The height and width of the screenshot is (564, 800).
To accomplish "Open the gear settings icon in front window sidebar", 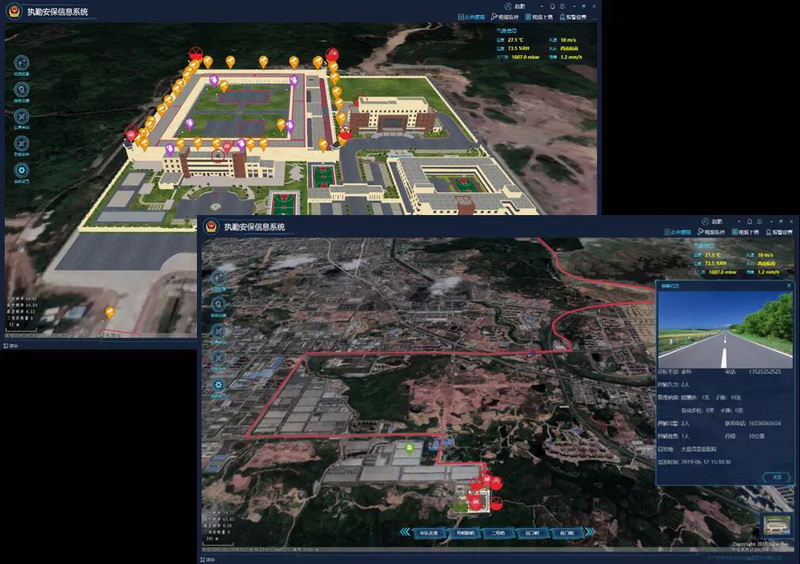I will (x=218, y=385).
